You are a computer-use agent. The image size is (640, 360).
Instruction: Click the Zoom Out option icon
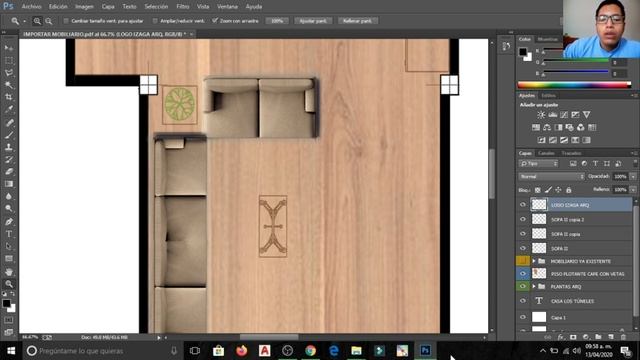[x=49, y=21]
